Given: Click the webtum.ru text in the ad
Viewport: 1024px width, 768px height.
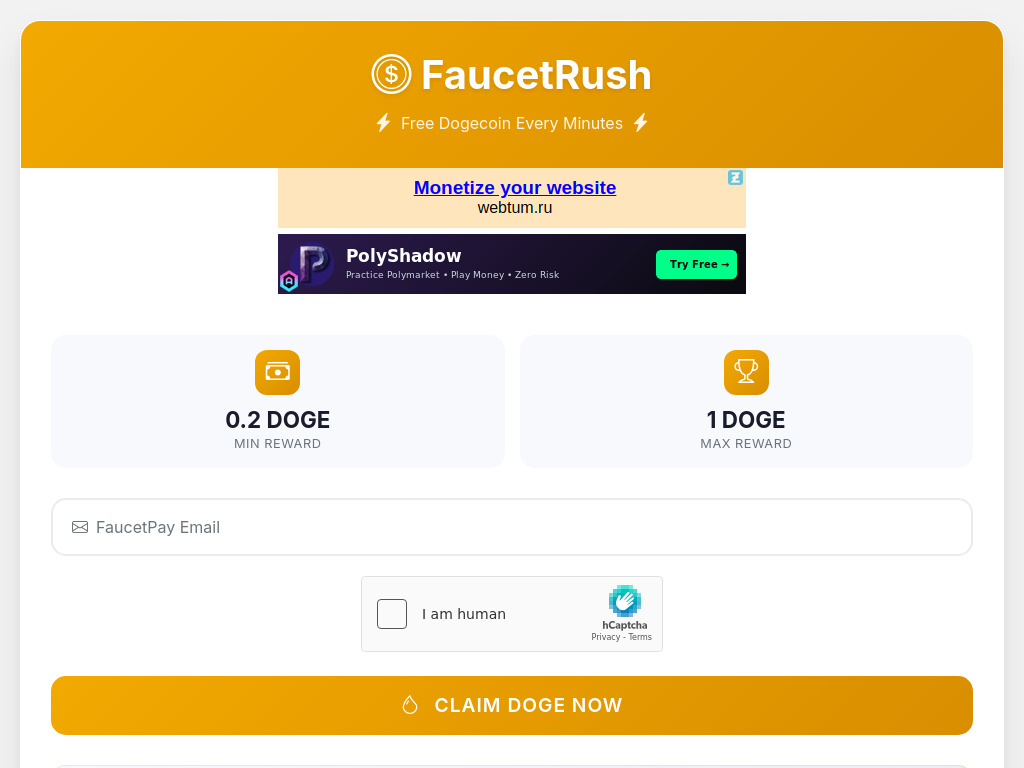Looking at the screenshot, I should coord(514,207).
